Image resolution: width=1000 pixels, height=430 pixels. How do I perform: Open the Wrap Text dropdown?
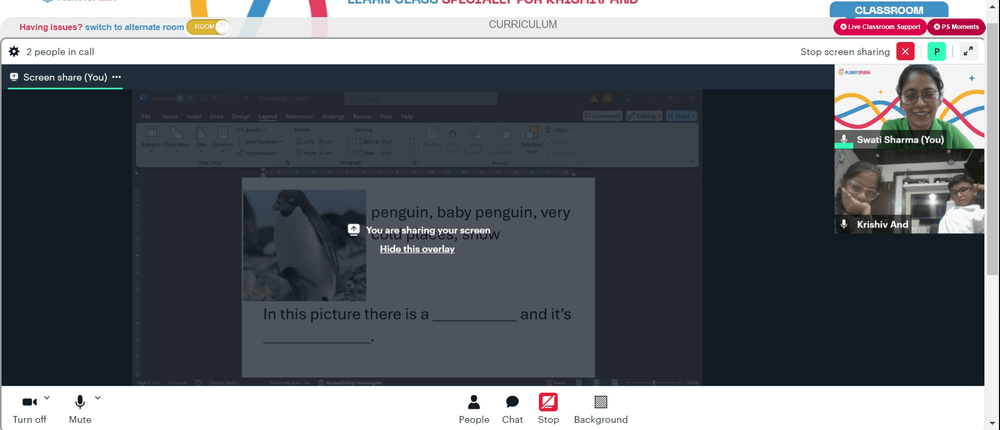point(452,140)
